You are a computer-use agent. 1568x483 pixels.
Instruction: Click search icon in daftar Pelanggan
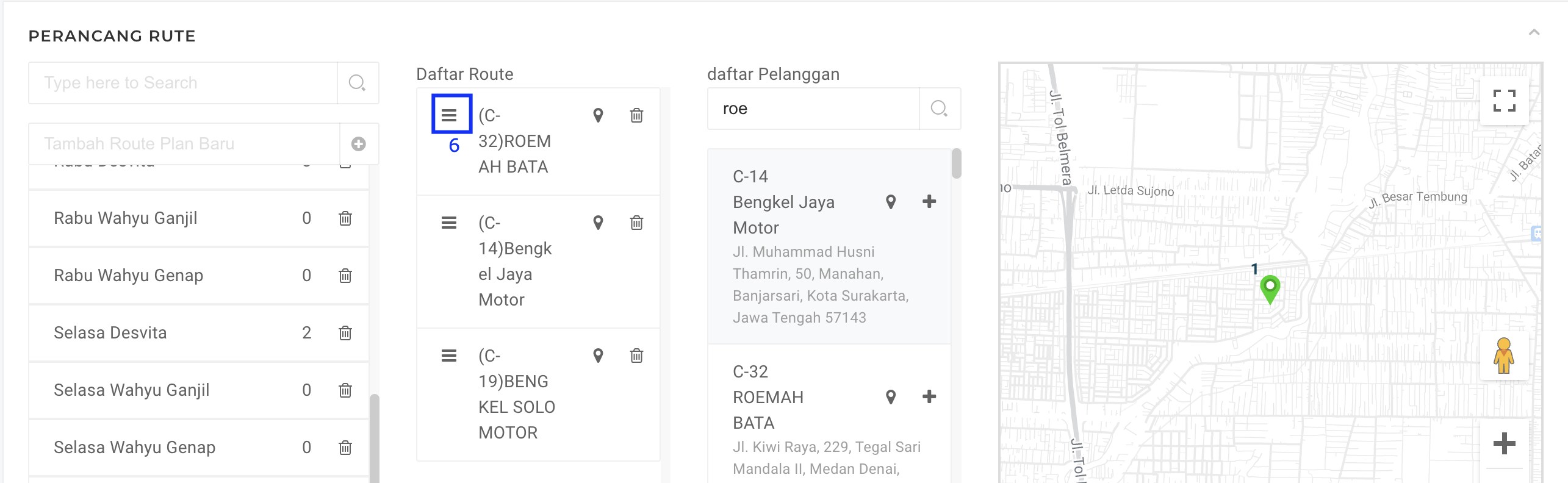[939, 109]
